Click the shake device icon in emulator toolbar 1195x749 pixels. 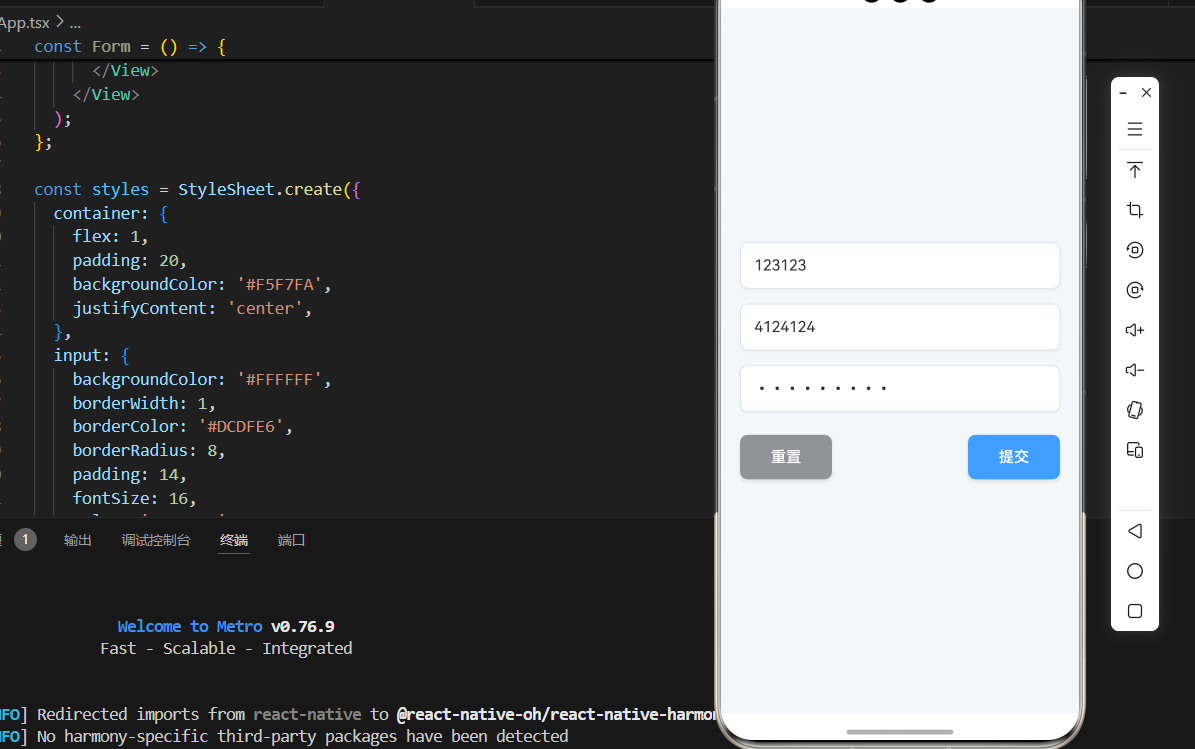coord(1135,410)
